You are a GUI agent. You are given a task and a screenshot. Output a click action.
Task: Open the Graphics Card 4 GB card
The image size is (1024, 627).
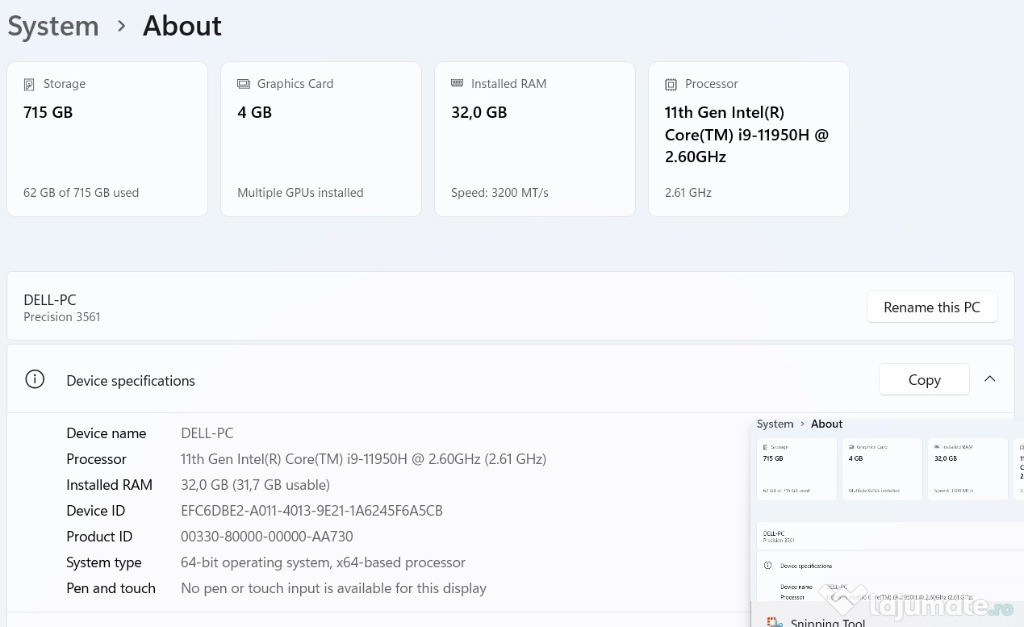(321, 139)
